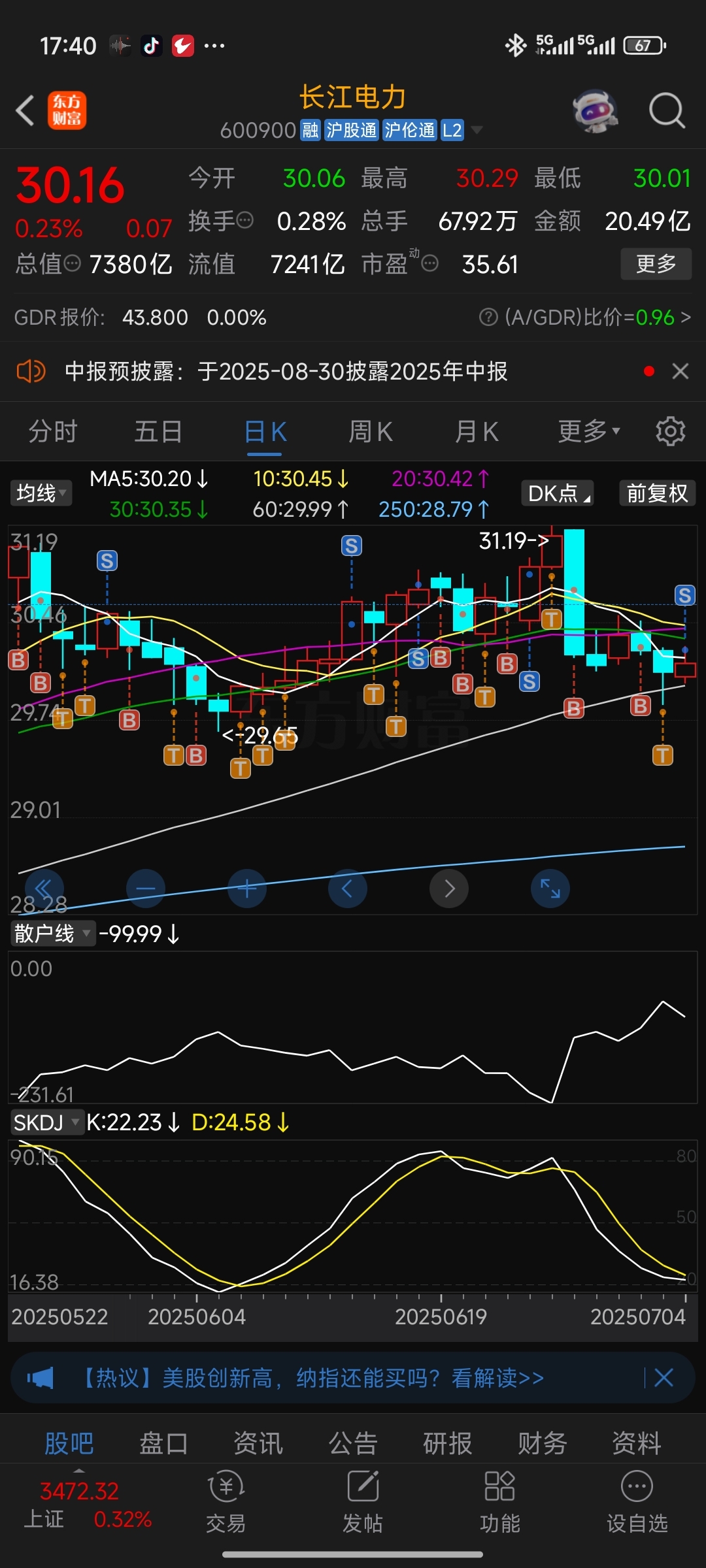Tap the S marker at chart peak near 20250611

pos(352,546)
